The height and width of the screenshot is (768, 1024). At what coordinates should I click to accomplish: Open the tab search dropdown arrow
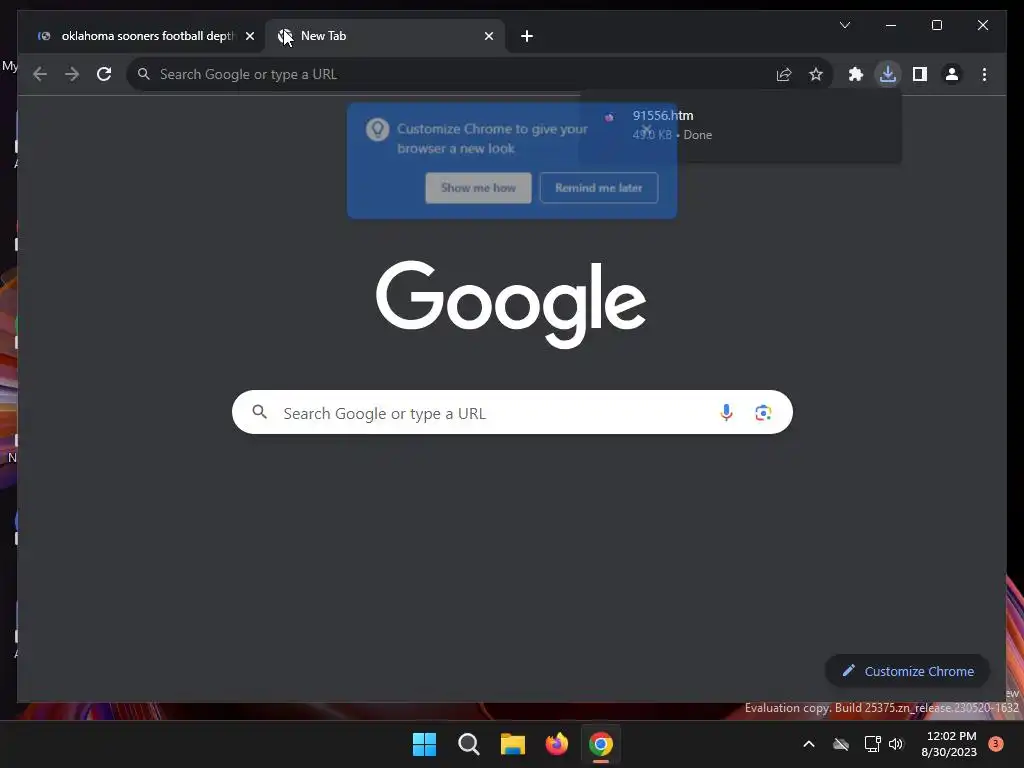point(845,25)
